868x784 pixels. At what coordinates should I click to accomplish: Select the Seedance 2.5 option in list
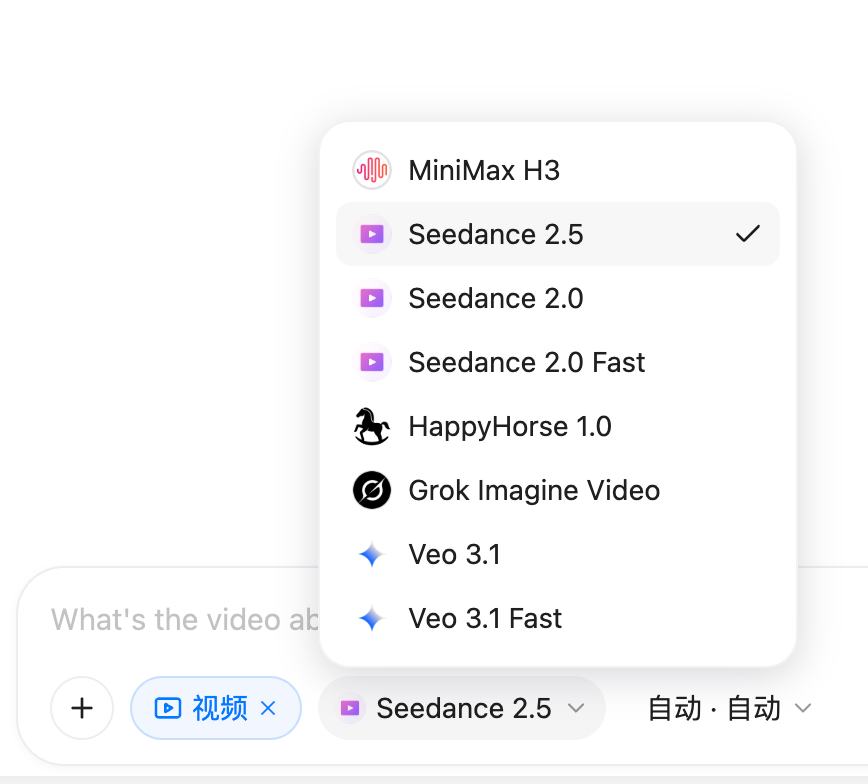(558, 234)
